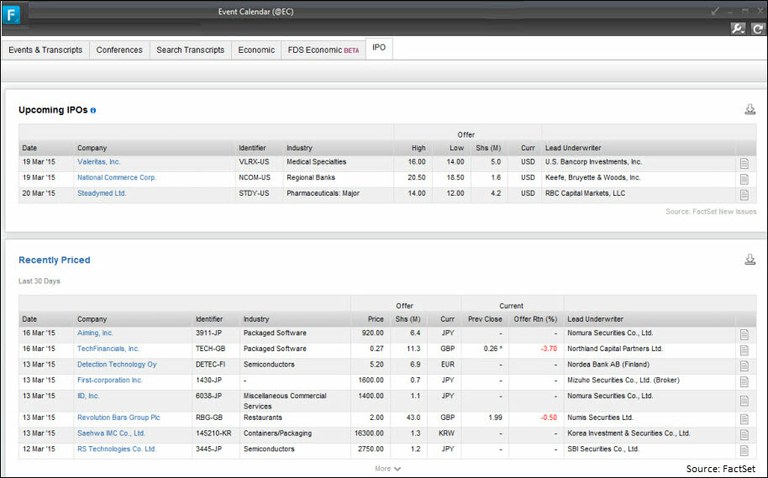Go to Search Transcripts tab
768x478 pixels.
(190, 50)
